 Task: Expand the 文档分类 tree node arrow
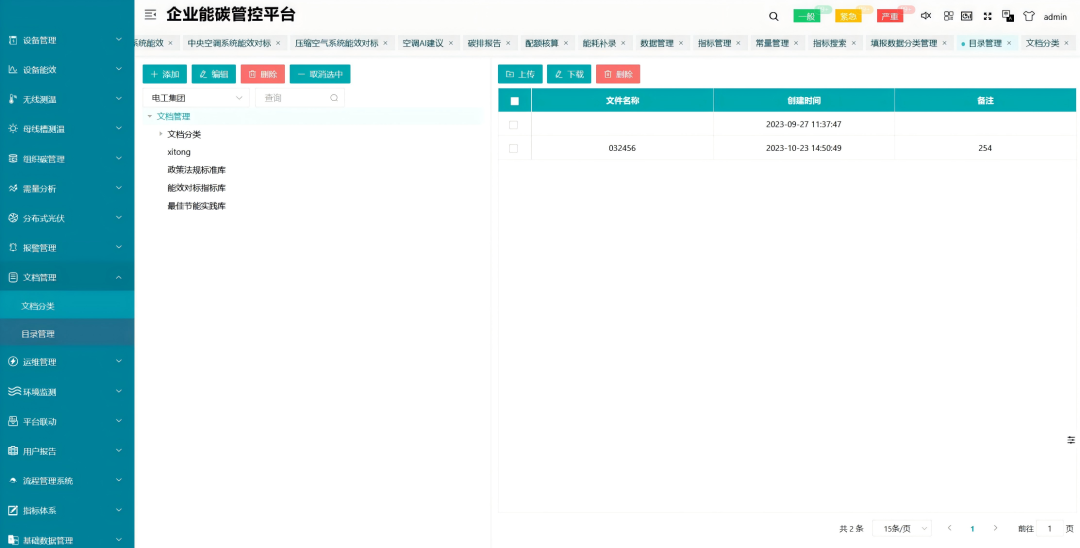[161, 134]
